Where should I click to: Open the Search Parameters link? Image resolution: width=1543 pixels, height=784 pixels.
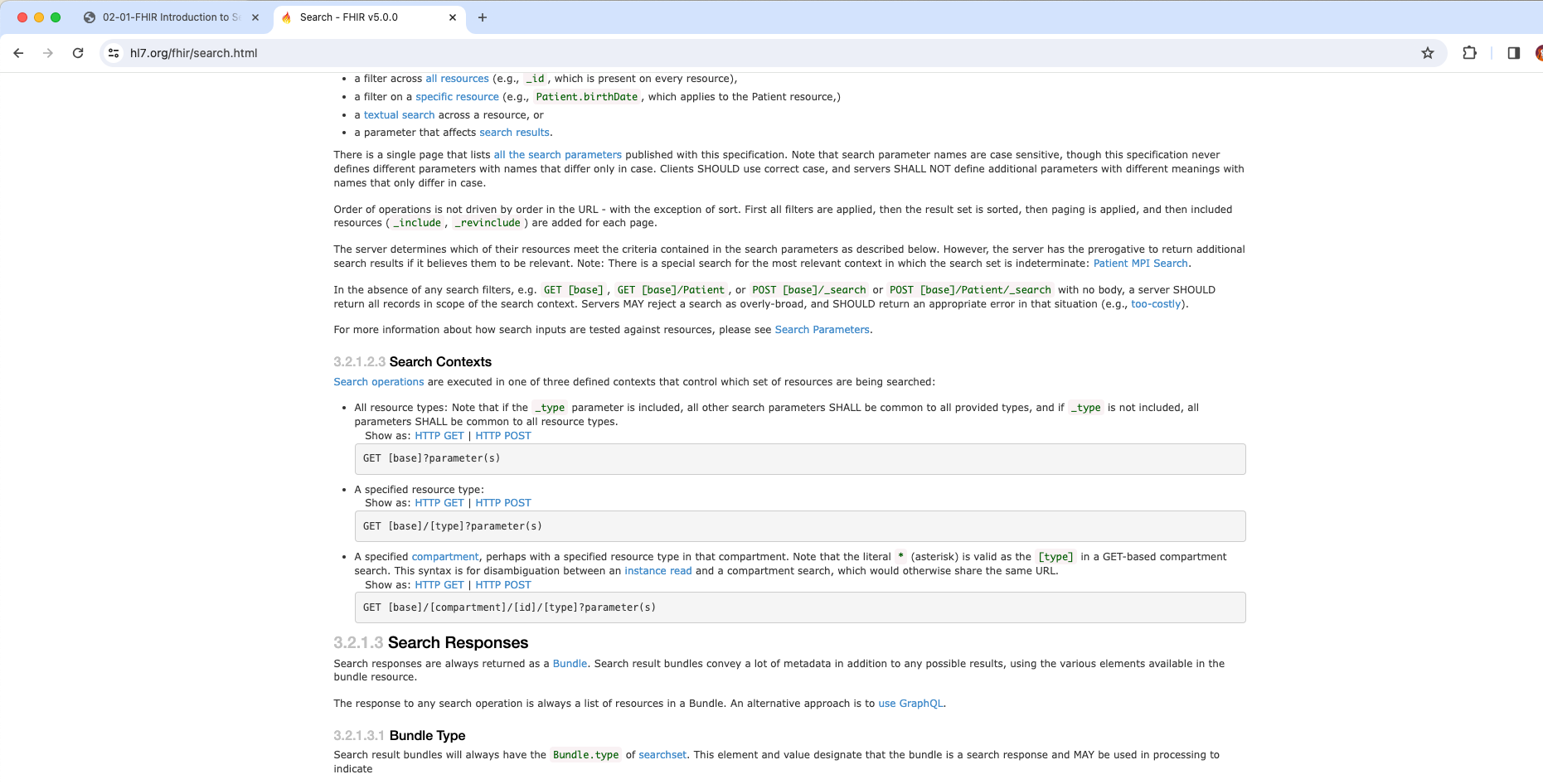point(822,330)
